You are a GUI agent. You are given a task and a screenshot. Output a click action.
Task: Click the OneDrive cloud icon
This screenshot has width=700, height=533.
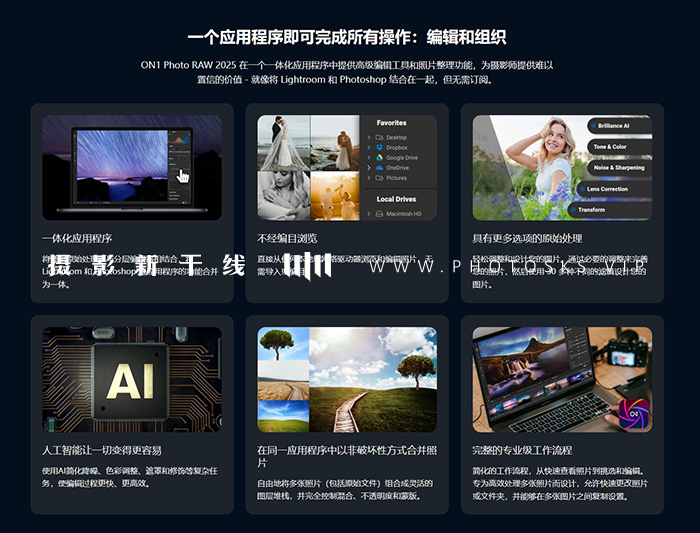coord(379,168)
